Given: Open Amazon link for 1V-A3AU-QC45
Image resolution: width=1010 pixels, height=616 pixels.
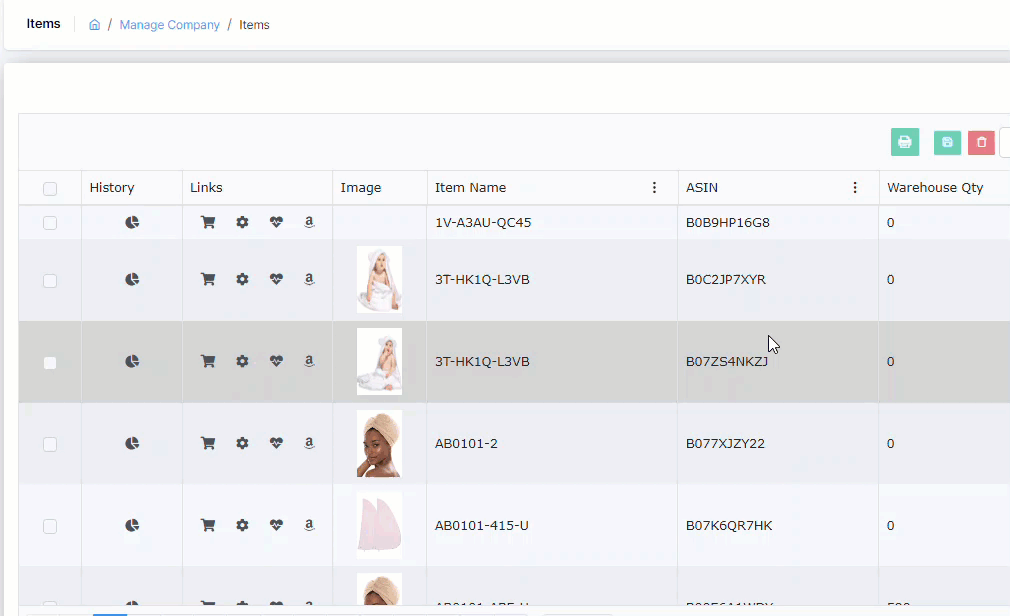Looking at the screenshot, I should (x=309, y=222).
